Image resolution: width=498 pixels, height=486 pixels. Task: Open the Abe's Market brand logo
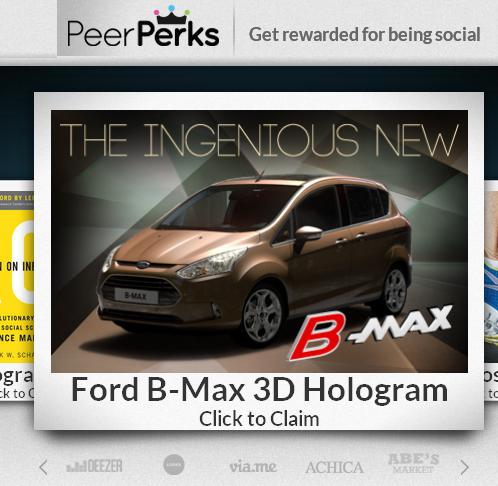click(413, 463)
